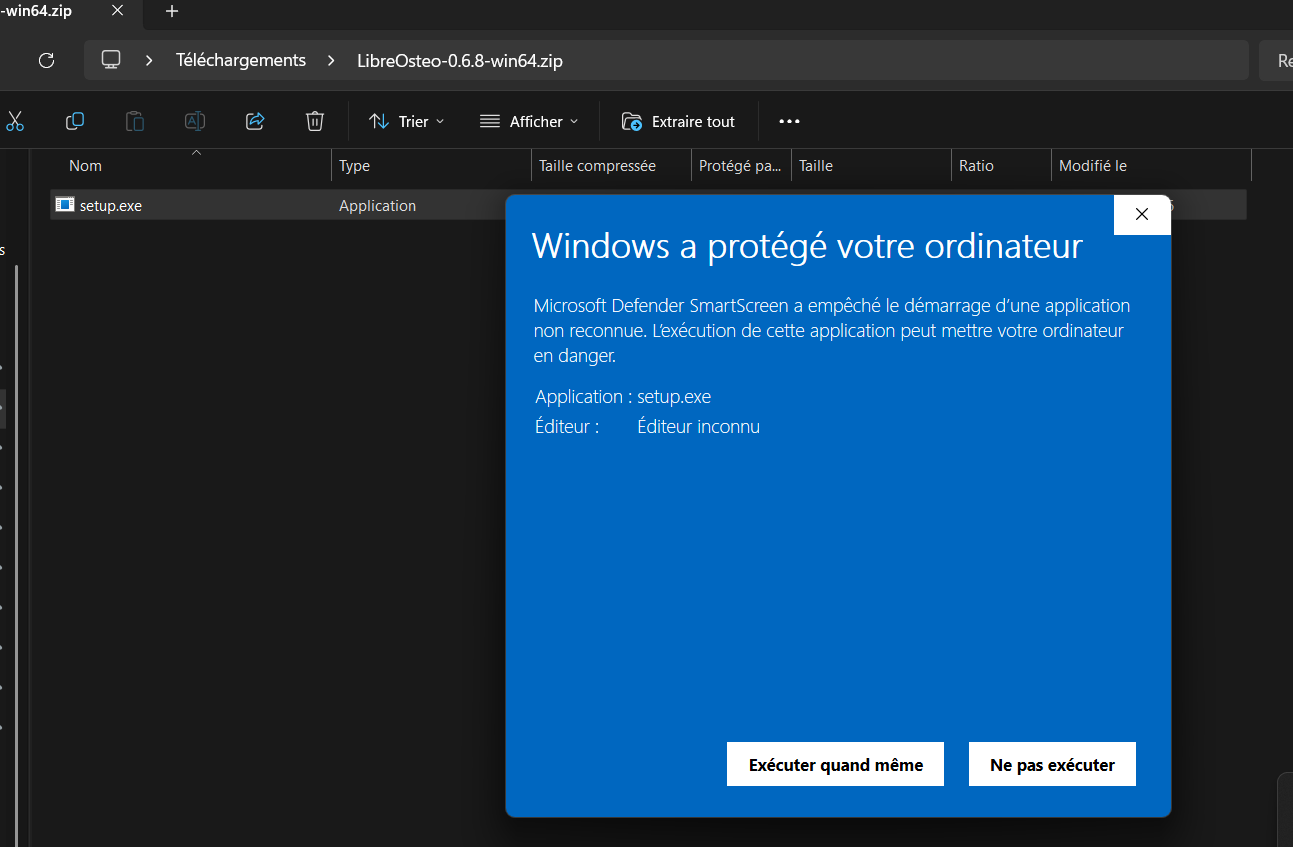Sort by the Type column header
The image size is (1293, 847).
pos(431,165)
